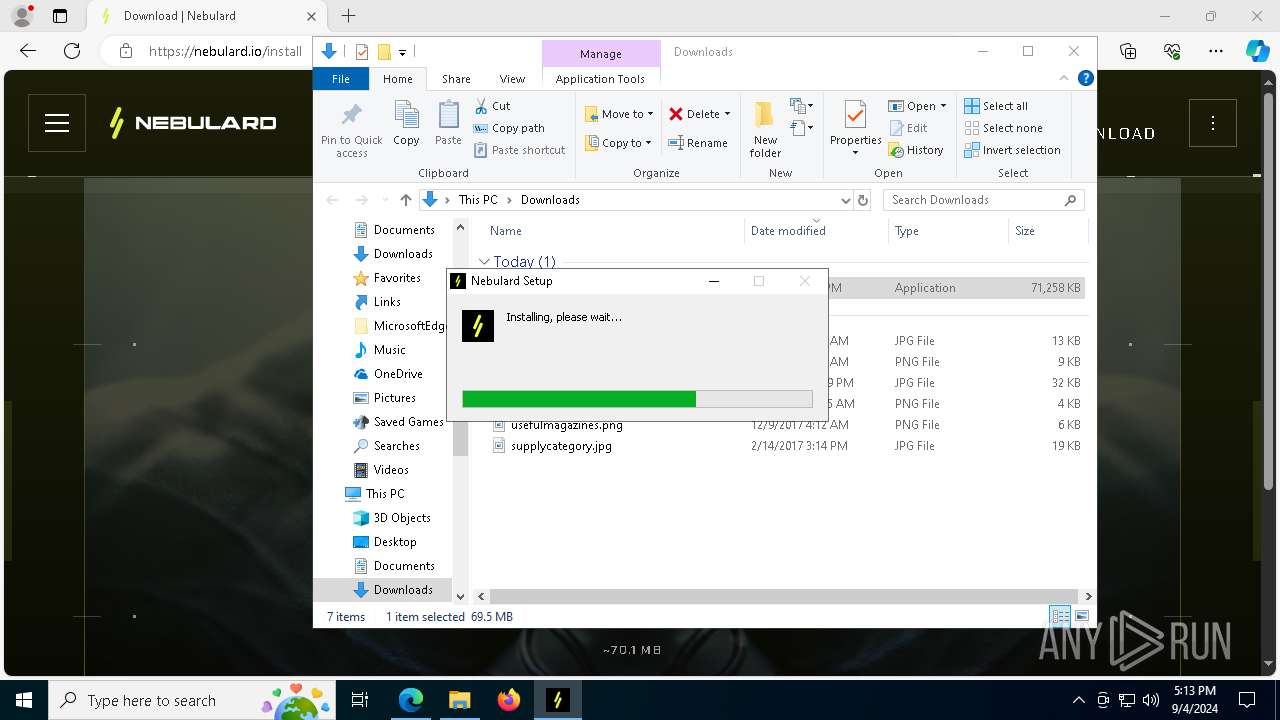Click the Nebulard site logo

[x=192, y=123]
